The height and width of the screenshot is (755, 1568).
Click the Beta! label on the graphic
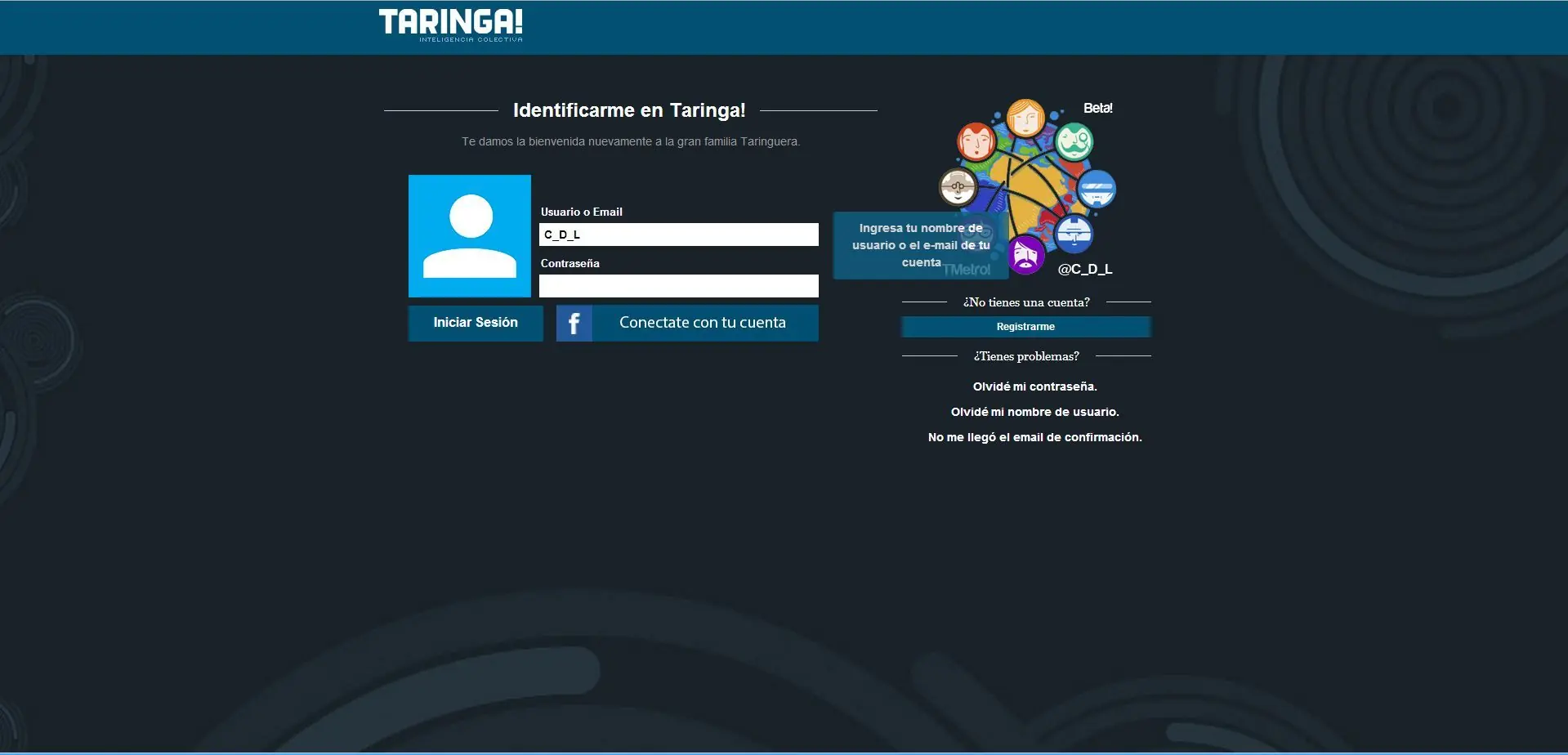click(x=1098, y=108)
